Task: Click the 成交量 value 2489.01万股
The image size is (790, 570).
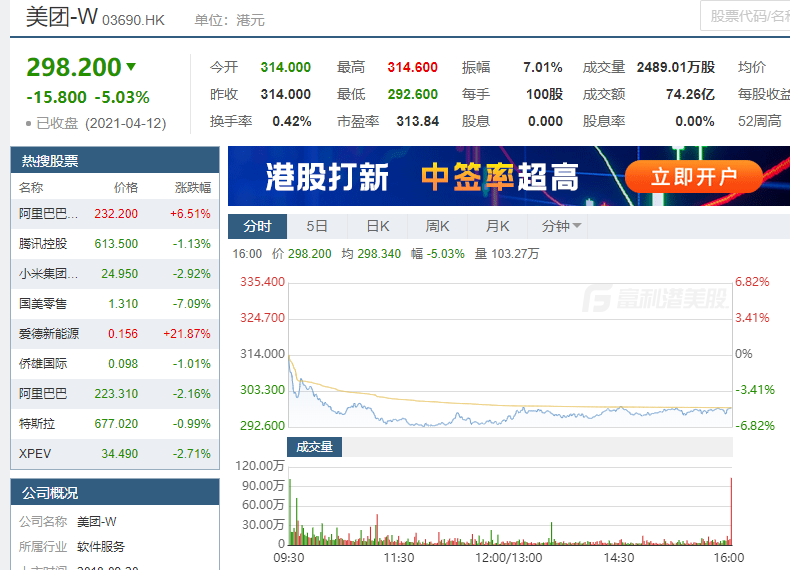Action: point(676,67)
